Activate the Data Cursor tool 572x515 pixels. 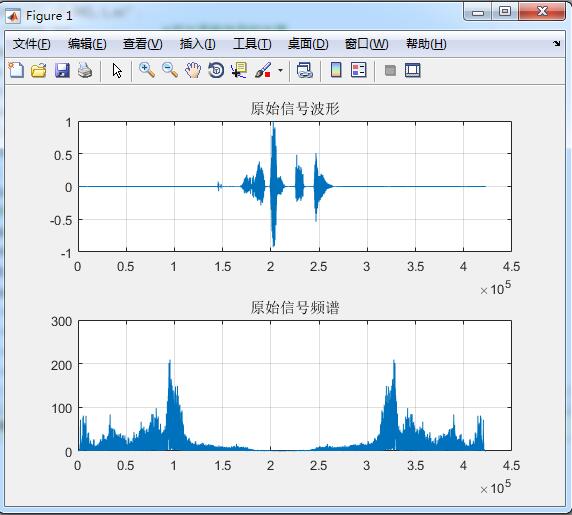tap(239, 70)
